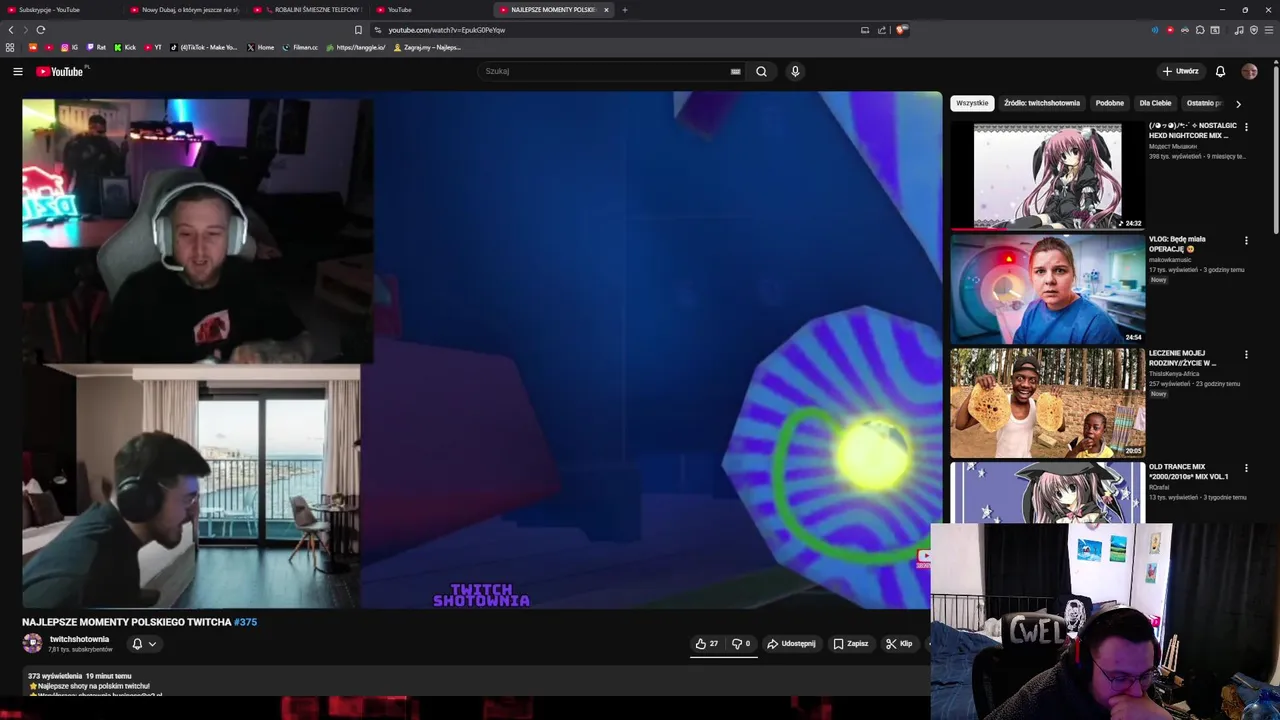Click the video player to pause playback

tap(482, 350)
